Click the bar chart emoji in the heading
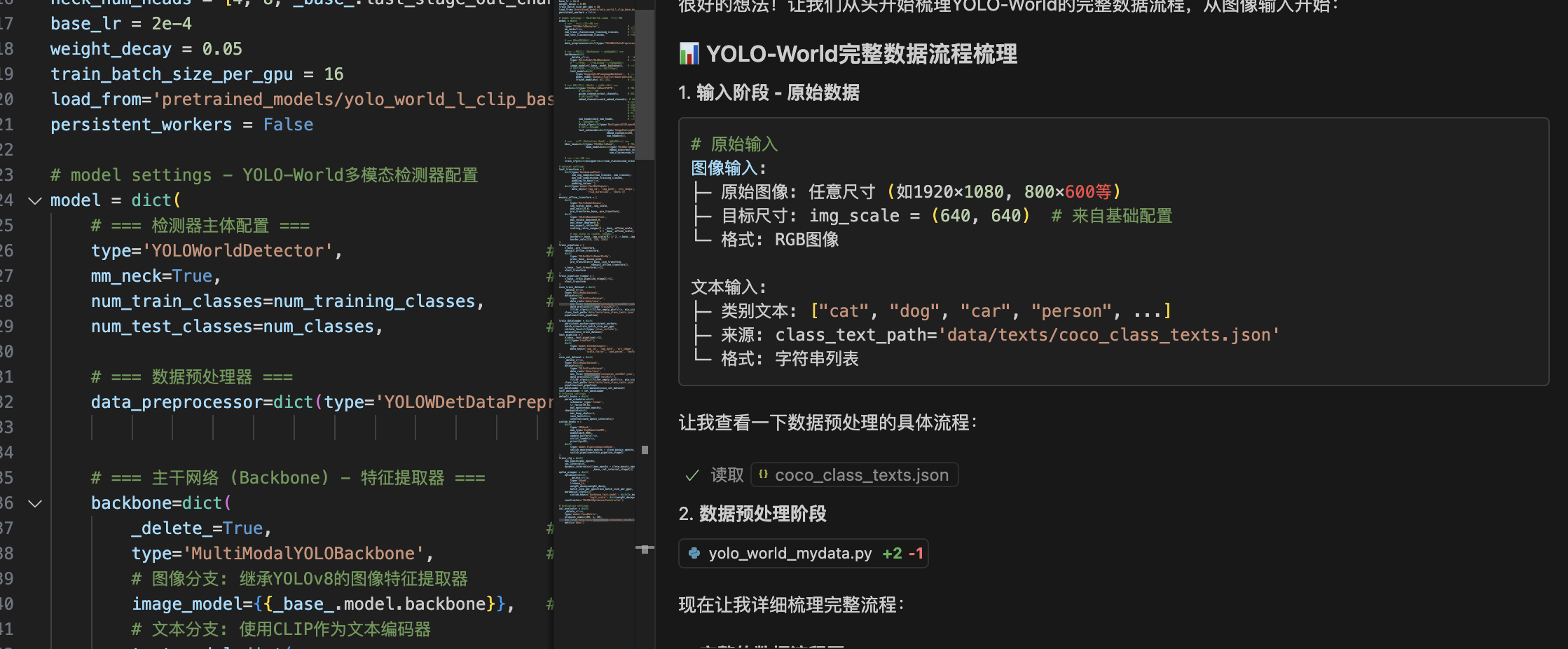Screen dimensions: 1568x649 pos(689,53)
